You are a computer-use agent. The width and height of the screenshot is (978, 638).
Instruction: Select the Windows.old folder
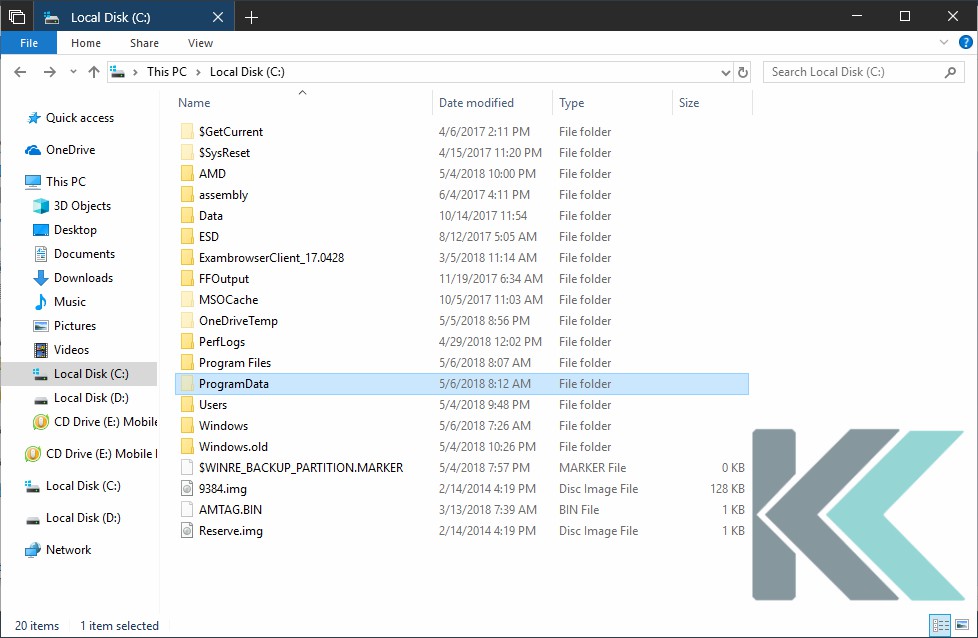[x=233, y=447]
